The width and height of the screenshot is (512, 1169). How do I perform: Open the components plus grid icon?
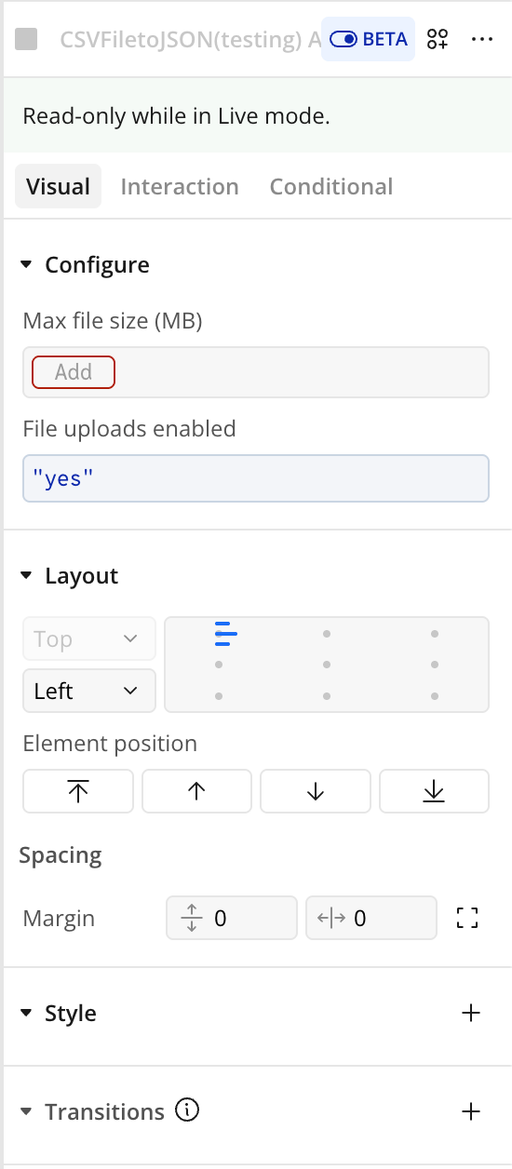click(437, 40)
